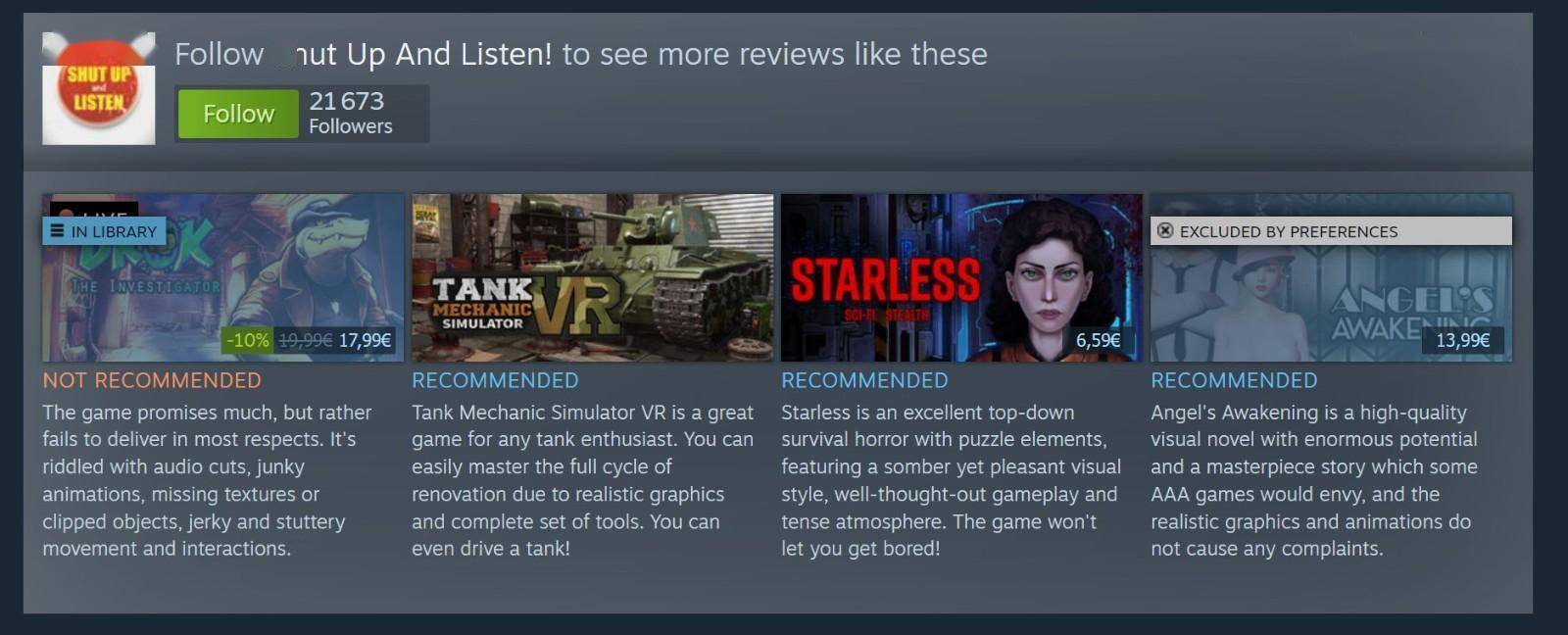Open the Angel's Awakening capsule image
This screenshot has height=635, width=1568.
[x=1331, y=277]
